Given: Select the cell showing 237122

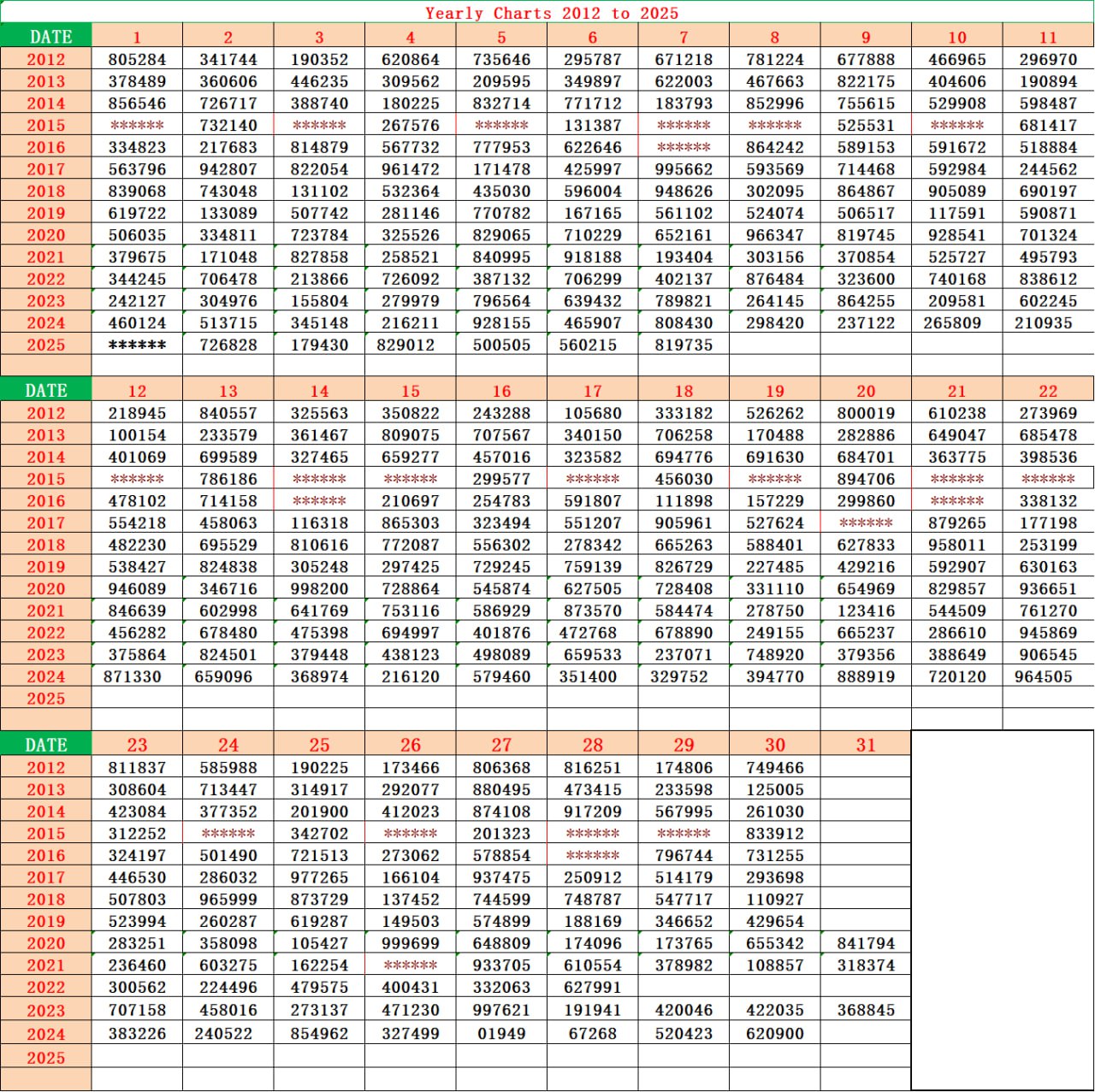Looking at the screenshot, I should pyautogui.click(x=866, y=322).
